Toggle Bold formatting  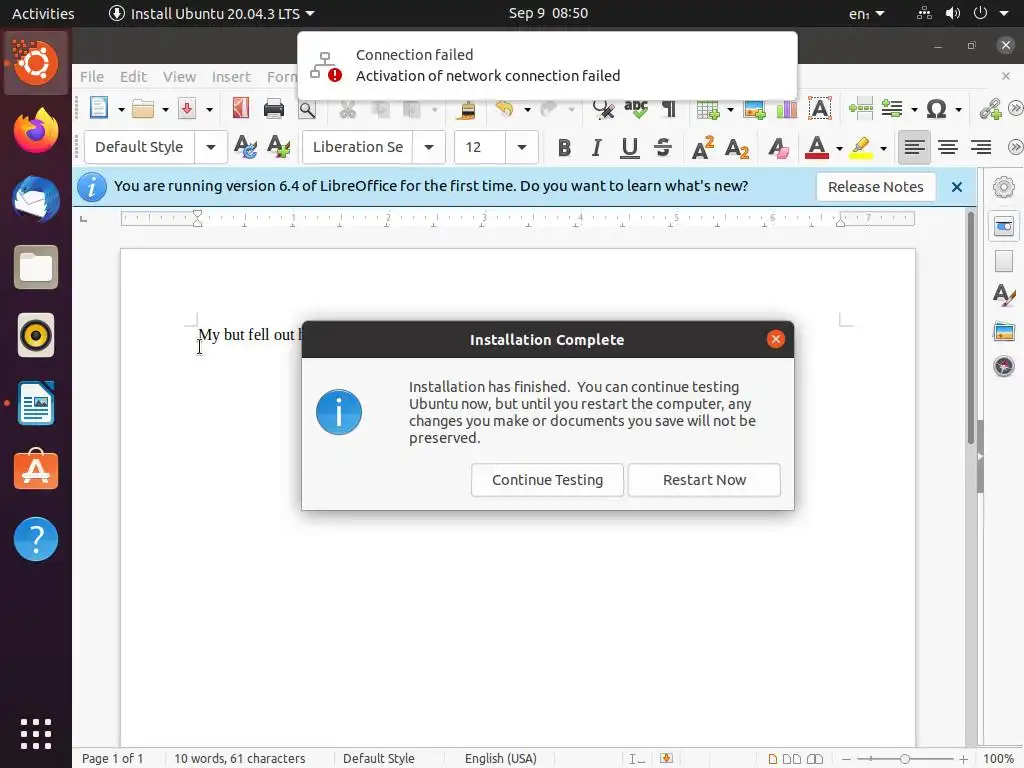[564, 148]
